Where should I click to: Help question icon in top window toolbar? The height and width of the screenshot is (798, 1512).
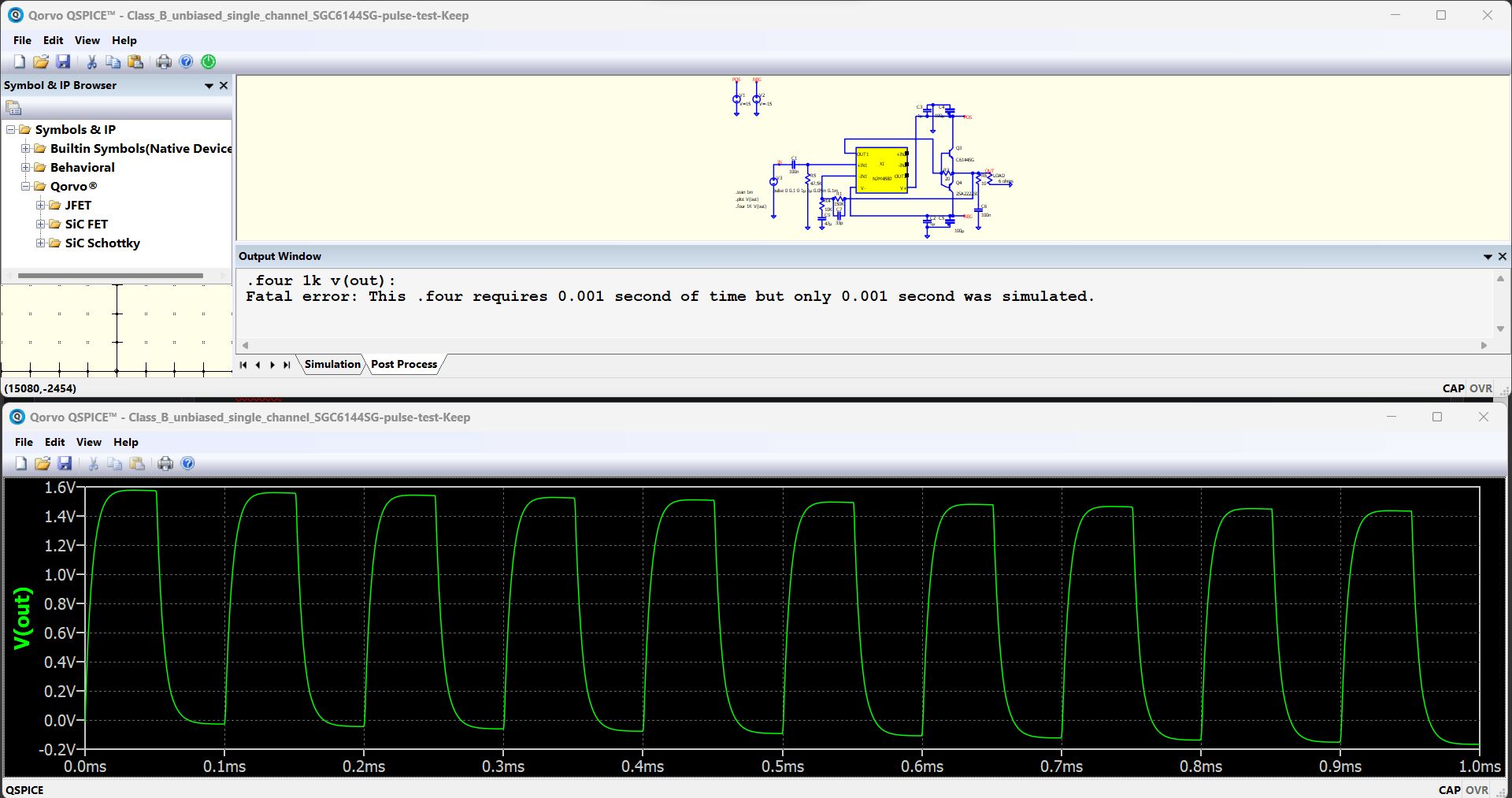[x=187, y=61]
